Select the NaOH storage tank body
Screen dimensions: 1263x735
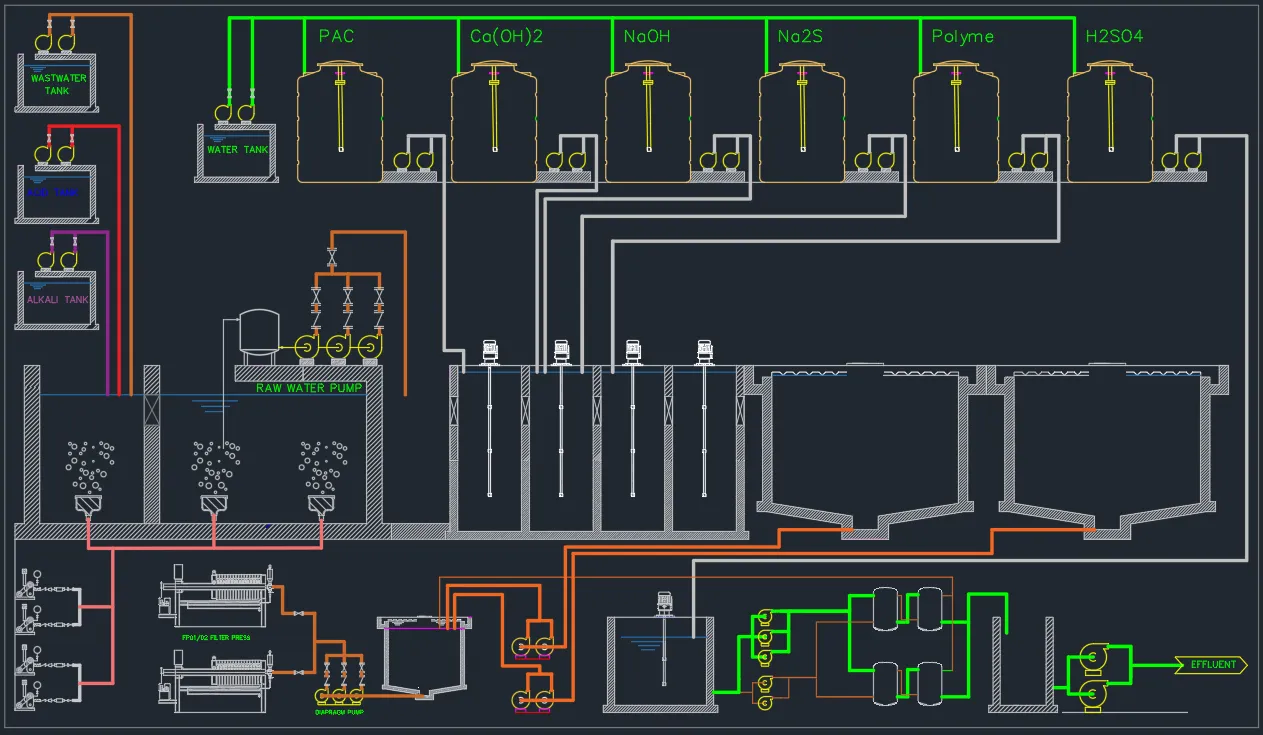click(x=648, y=122)
